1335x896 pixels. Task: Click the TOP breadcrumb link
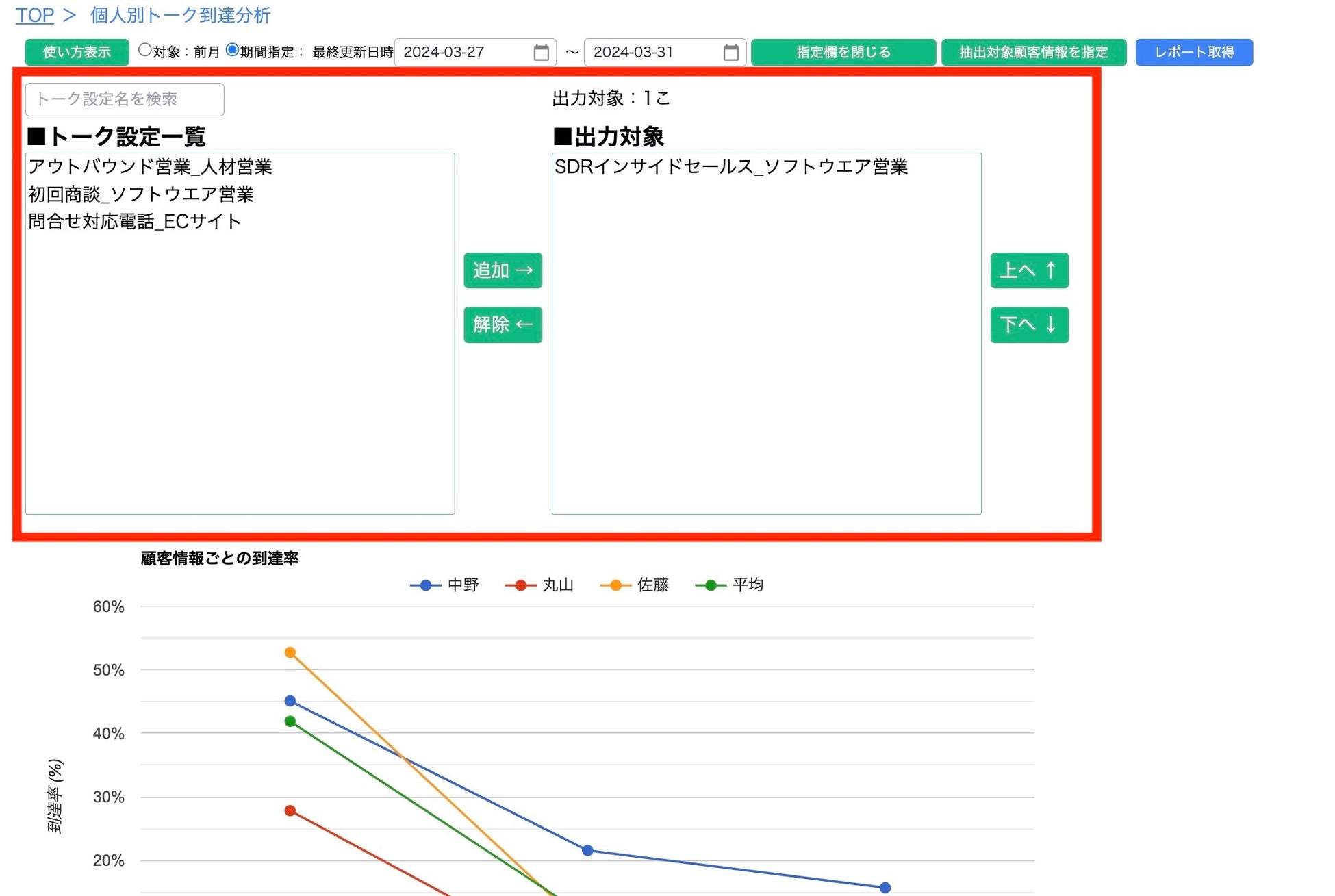point(34,15)
